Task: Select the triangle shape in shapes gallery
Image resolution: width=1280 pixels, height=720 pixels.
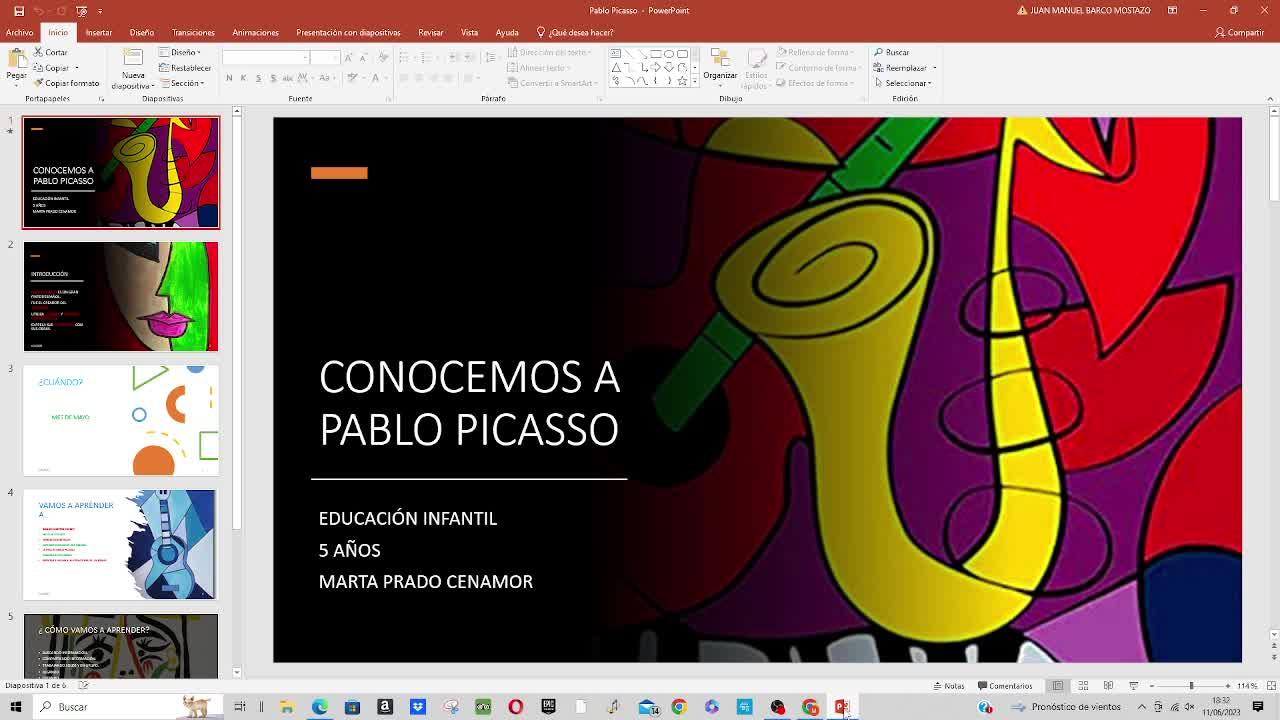Action: point(616,68)
